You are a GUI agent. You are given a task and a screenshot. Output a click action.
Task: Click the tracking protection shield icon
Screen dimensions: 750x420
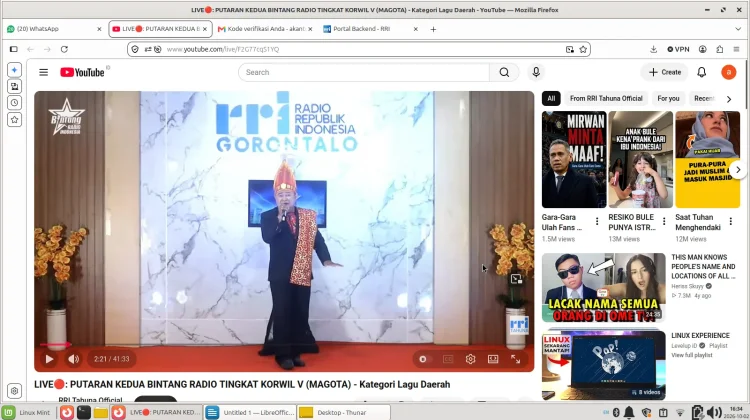(135, 49)
